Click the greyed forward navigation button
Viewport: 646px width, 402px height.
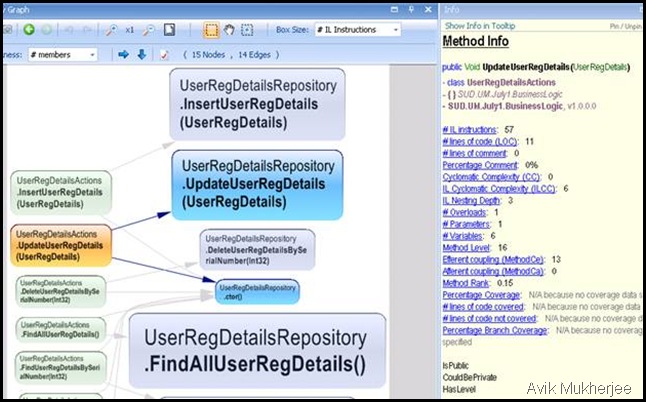coord(46,30)
